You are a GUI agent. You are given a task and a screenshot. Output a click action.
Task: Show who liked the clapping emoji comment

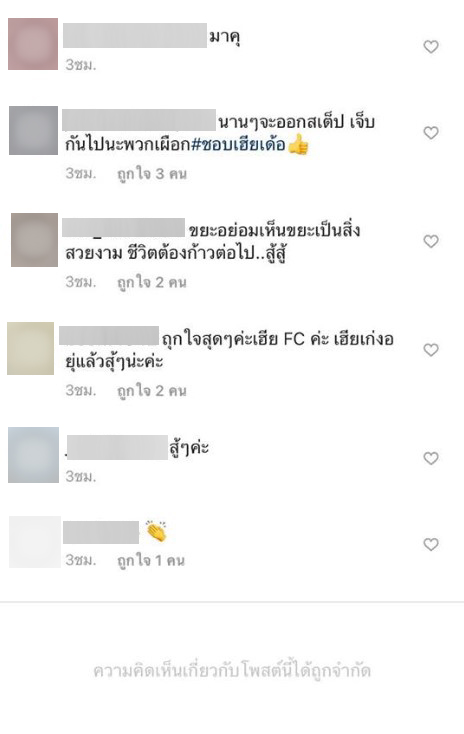coord(151,560)
